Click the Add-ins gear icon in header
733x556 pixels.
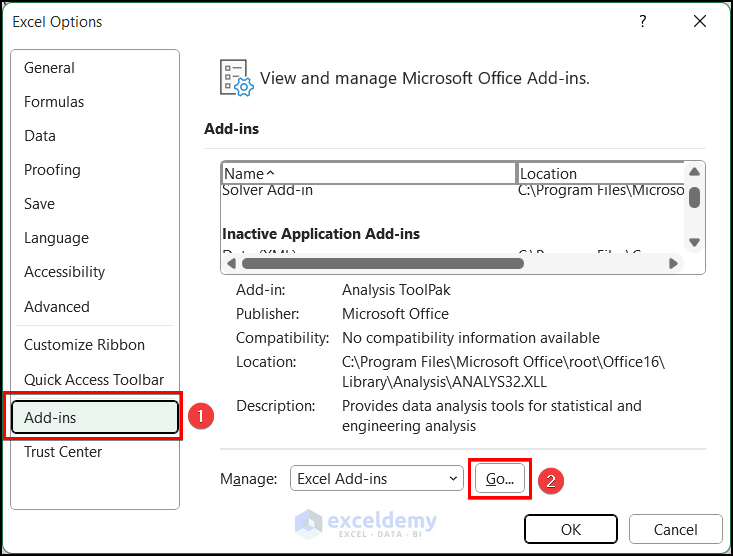click(x=236, y=77)
